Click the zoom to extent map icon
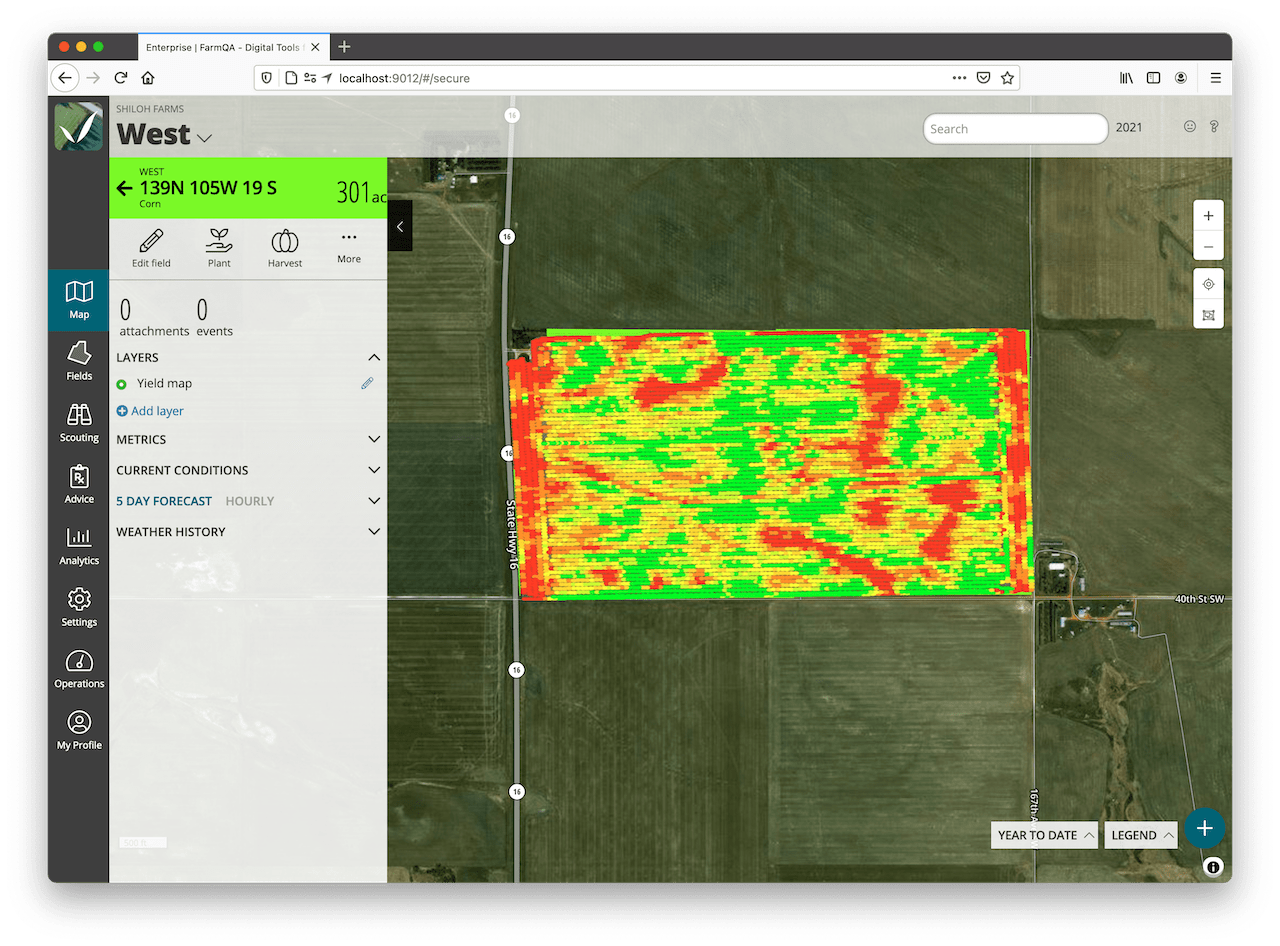The image size is (1280, 946). 1208,315
